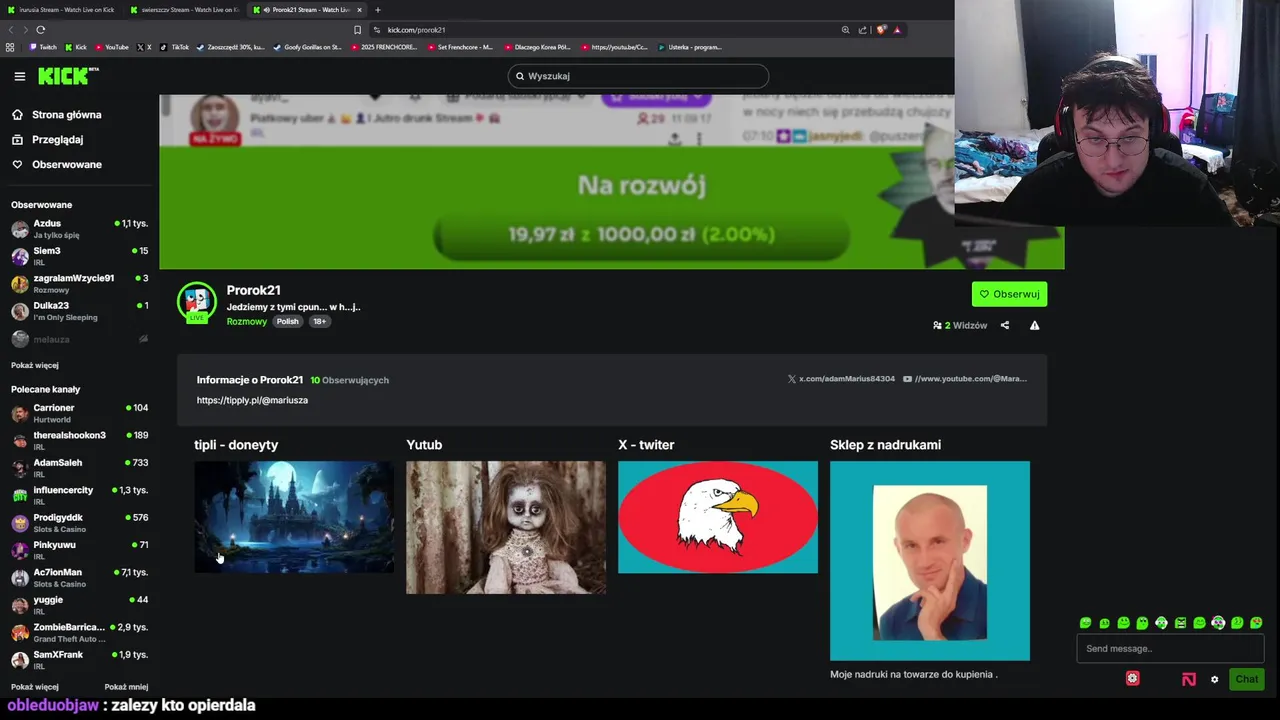Screen dimensions: 1280x720
Task: Switch to the swierszczv Stream browser tab
Action: [x=184, y=10]
